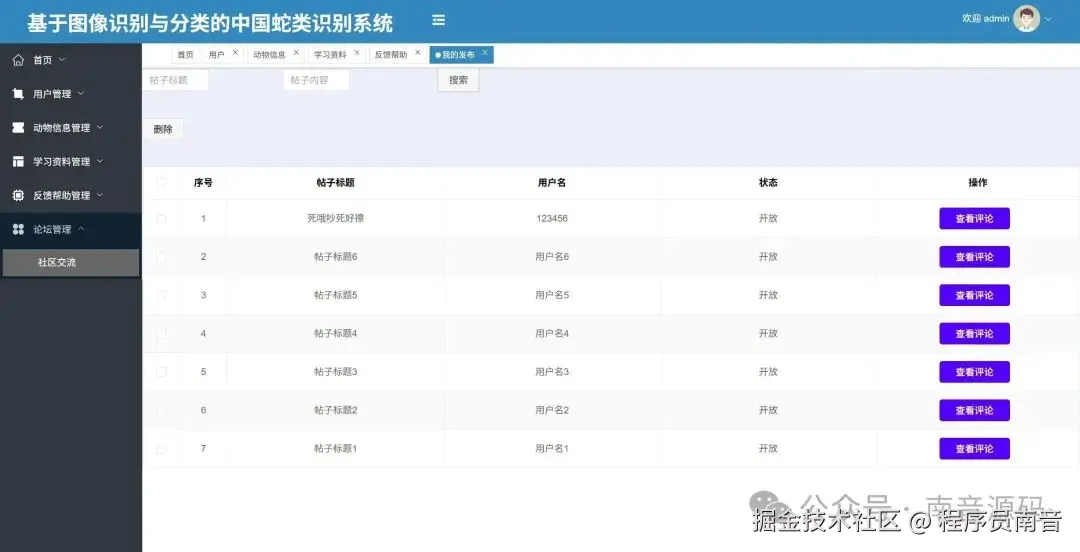The width and height of the screenshot is (1080, 552).
Task: Focus the 帖子内容 search field
Action: 316,80
